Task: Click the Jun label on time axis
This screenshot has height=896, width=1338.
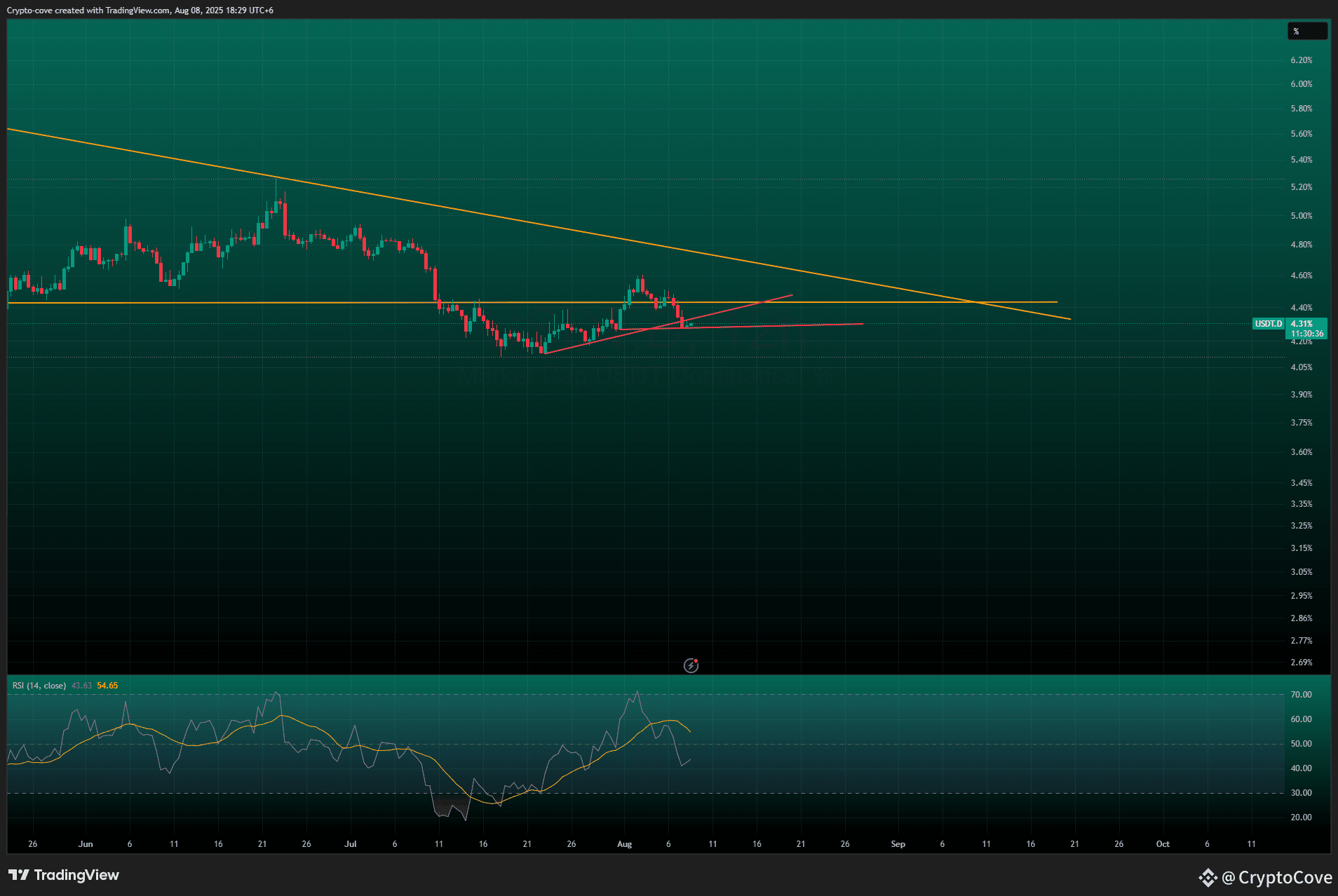Action: click(x=86, y=844)
